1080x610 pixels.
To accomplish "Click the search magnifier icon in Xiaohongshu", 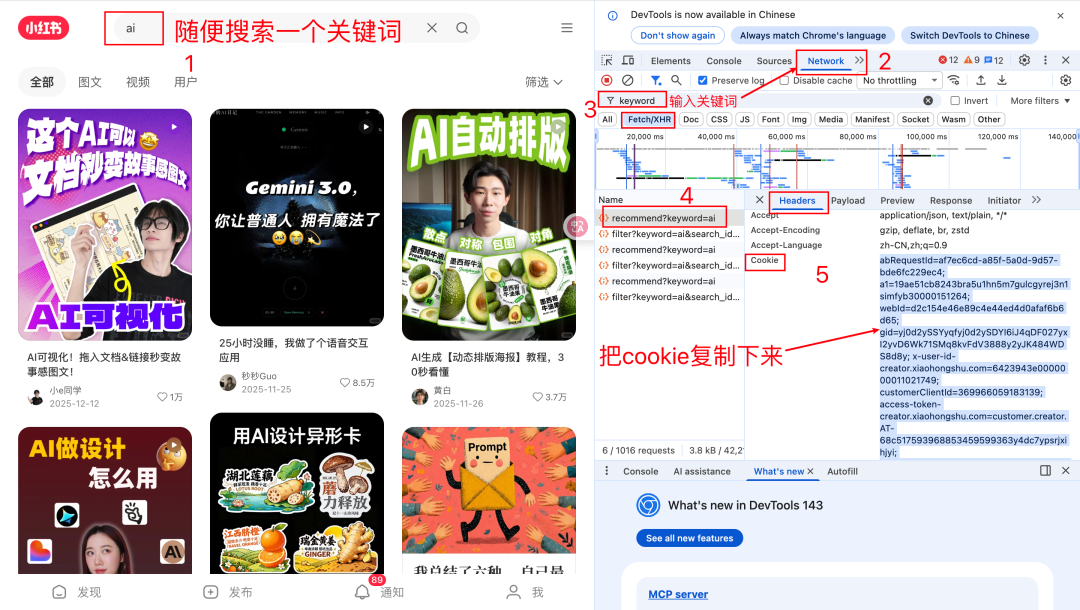I will tap(462, 28).
